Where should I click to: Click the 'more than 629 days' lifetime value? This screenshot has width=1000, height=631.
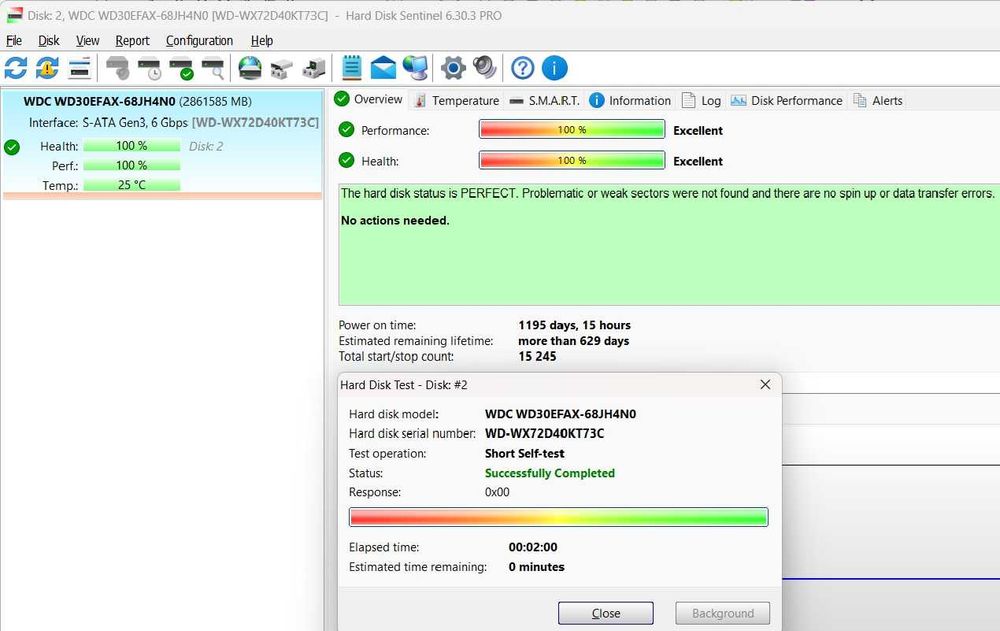click(x=573, y=341)
